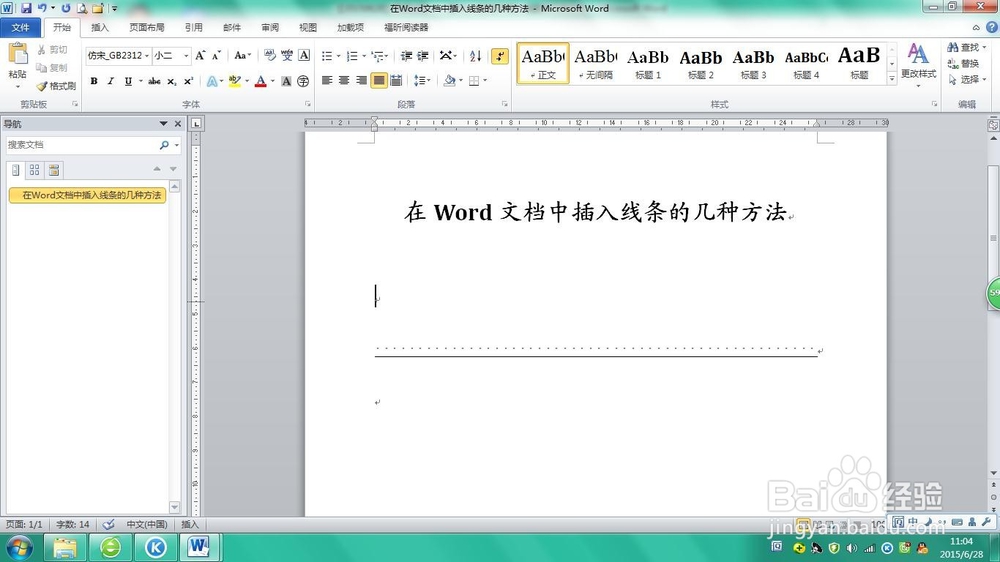Apply superscript formatting
This screenshot has width=1000, height=562.
pyautogui.click(x=188, y=81)
